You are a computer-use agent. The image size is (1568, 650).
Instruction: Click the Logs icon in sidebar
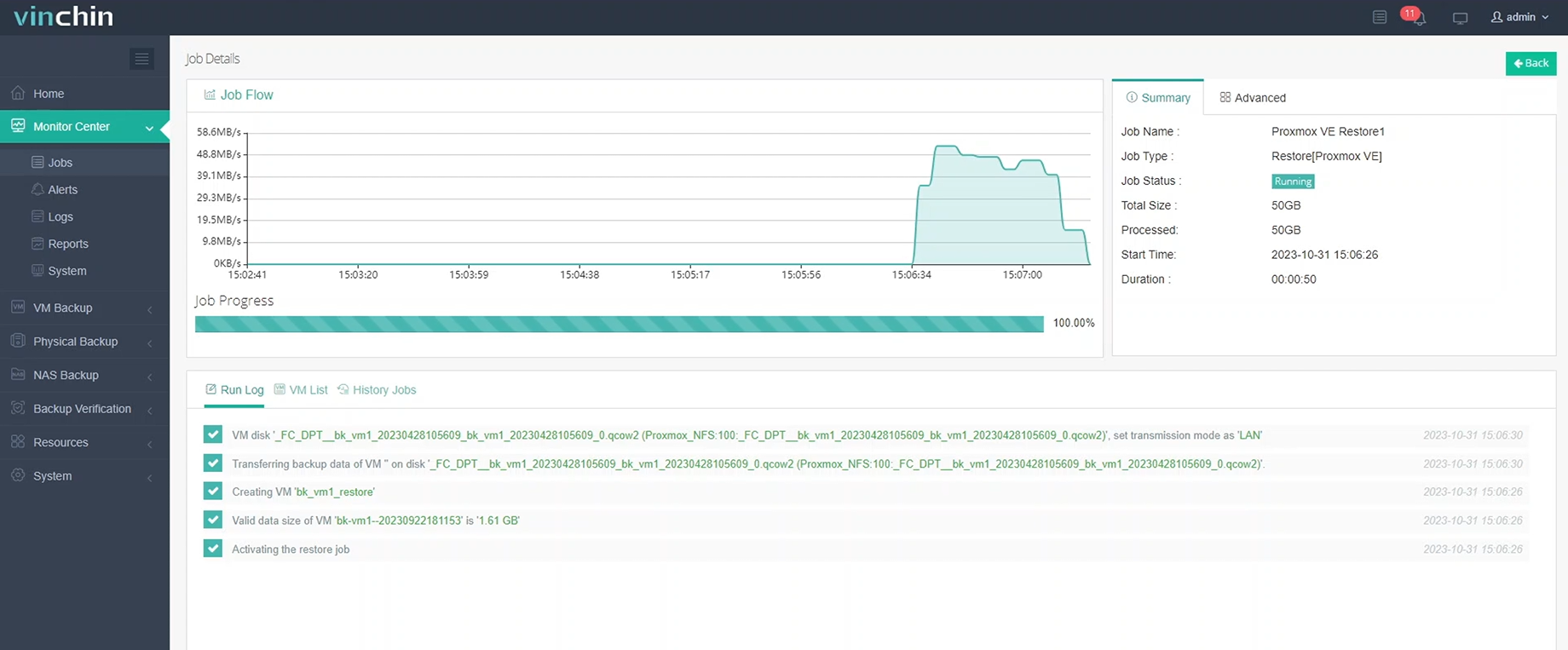click(37, 216)
